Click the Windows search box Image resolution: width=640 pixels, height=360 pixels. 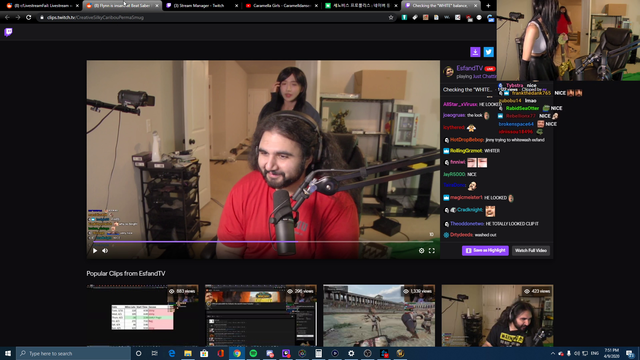pos(73,353)
